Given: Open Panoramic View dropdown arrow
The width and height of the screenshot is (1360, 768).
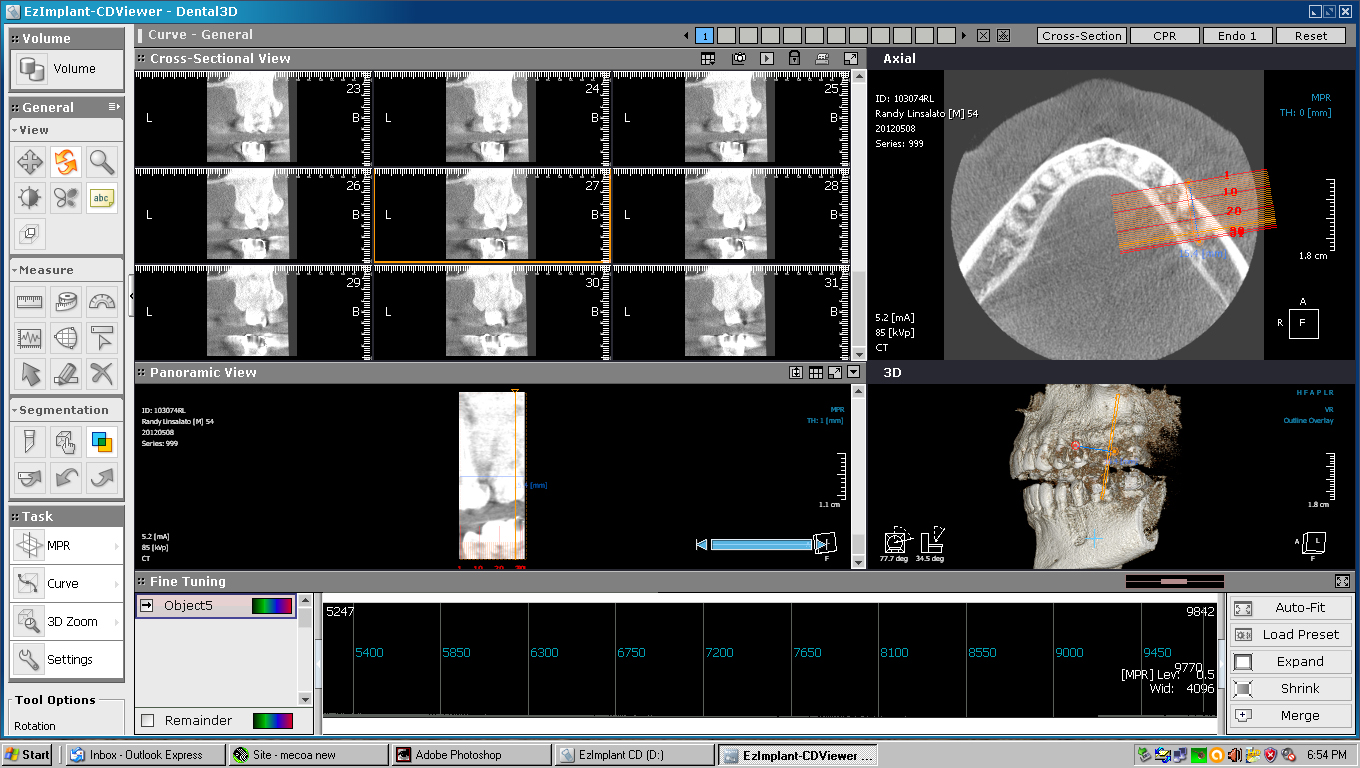Looking at the screenshot, I should [853, 372].
